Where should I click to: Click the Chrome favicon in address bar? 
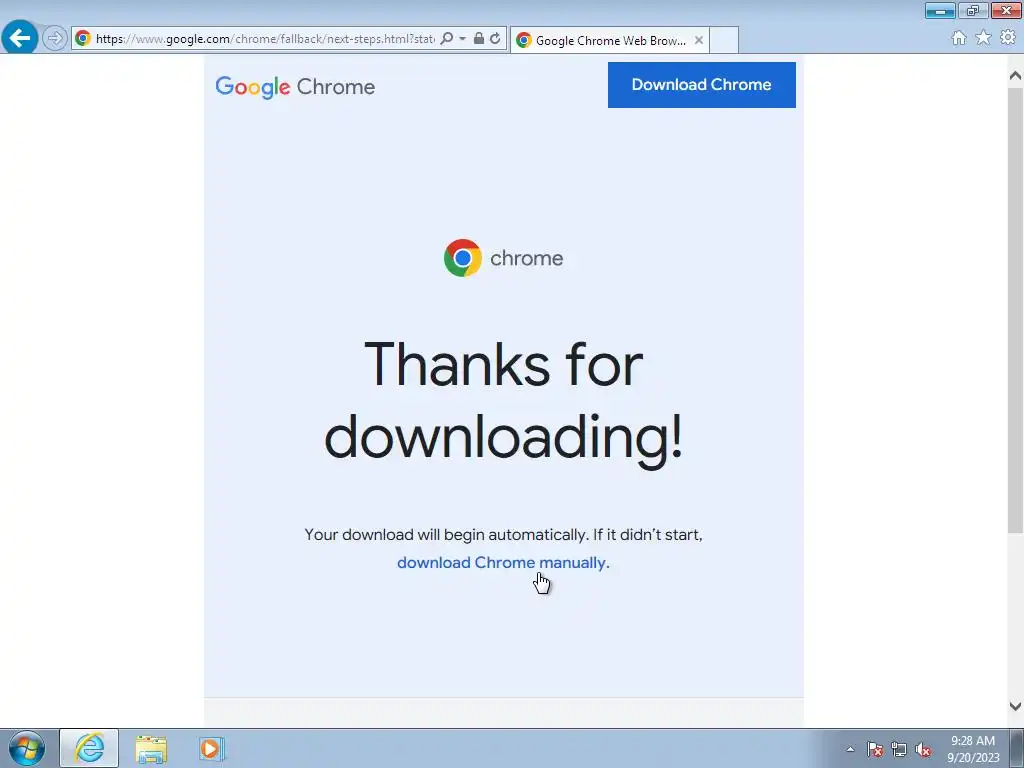click(x=83, y=38)
